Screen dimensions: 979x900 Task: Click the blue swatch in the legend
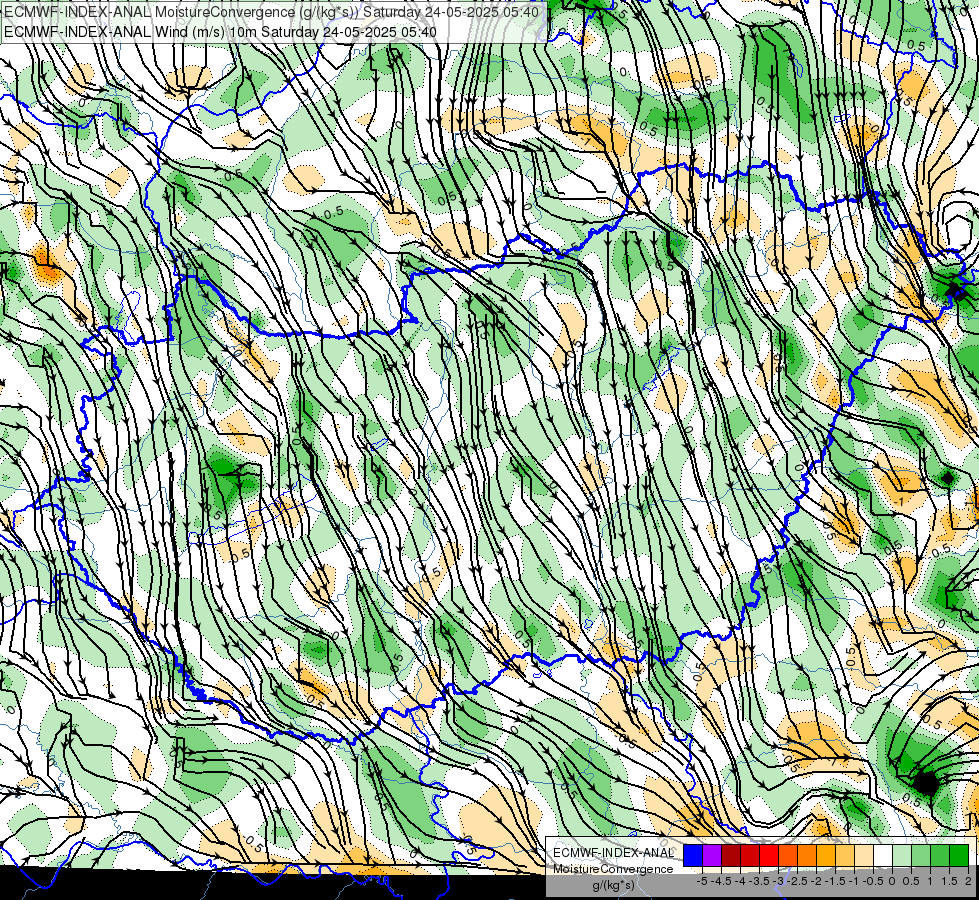[x=693, y=855]
